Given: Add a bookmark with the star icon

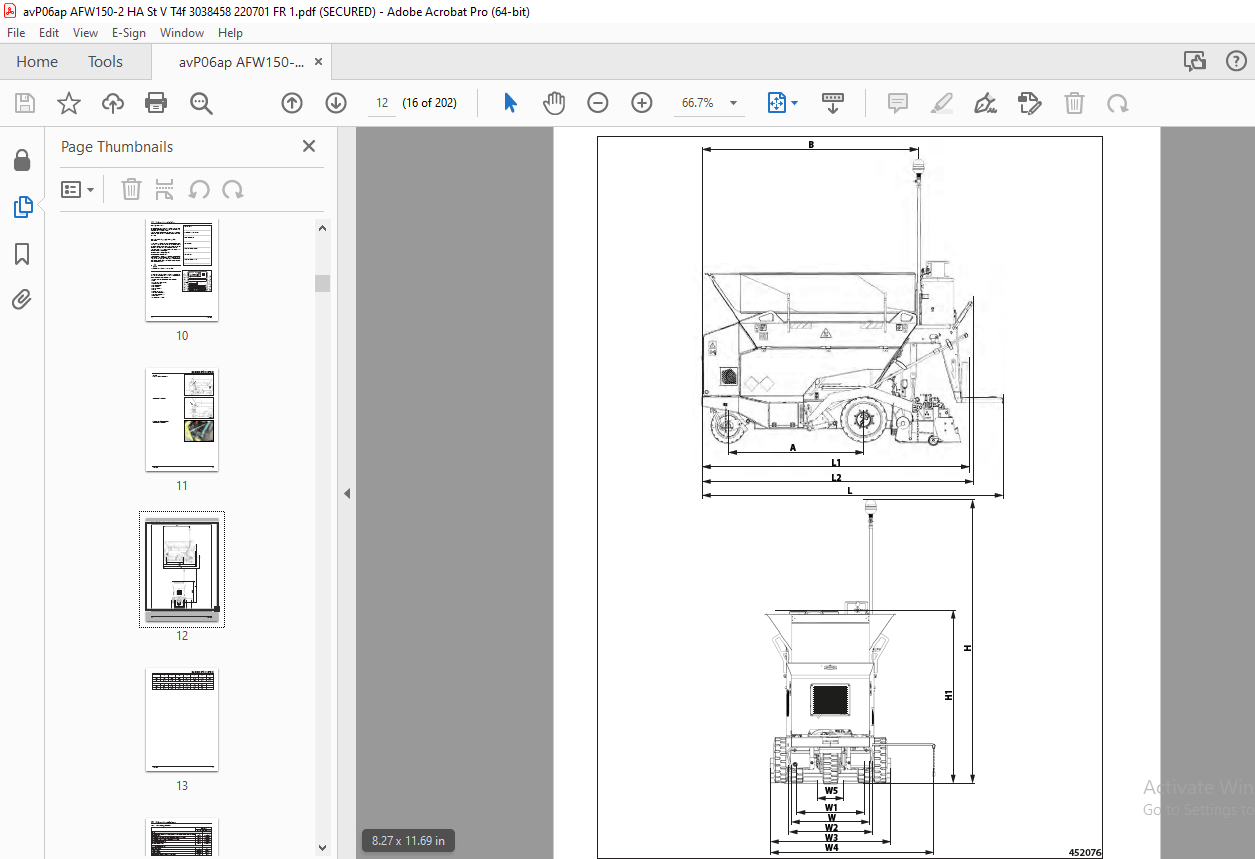Looking at the screenshot, I should click(x=68, y=103).
